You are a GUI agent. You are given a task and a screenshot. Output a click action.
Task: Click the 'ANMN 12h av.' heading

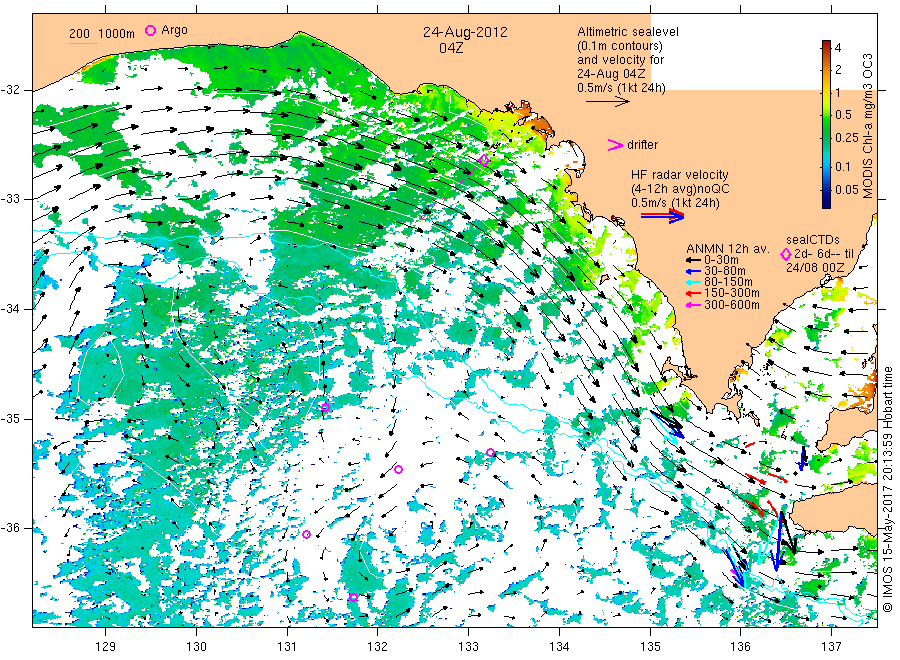[728, 249]
